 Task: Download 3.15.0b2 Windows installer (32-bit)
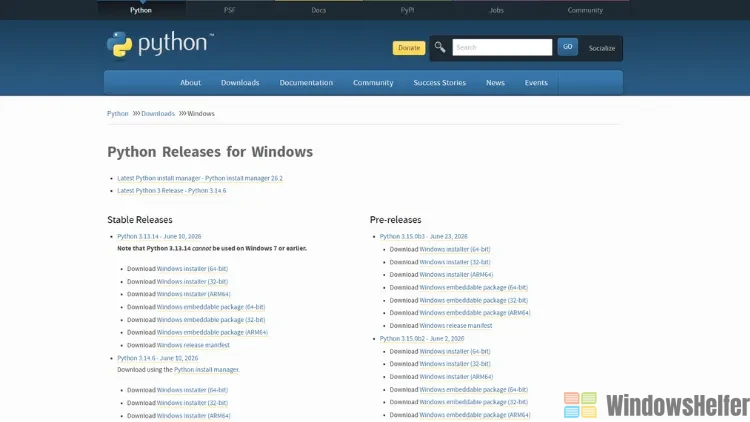point(455,364)
